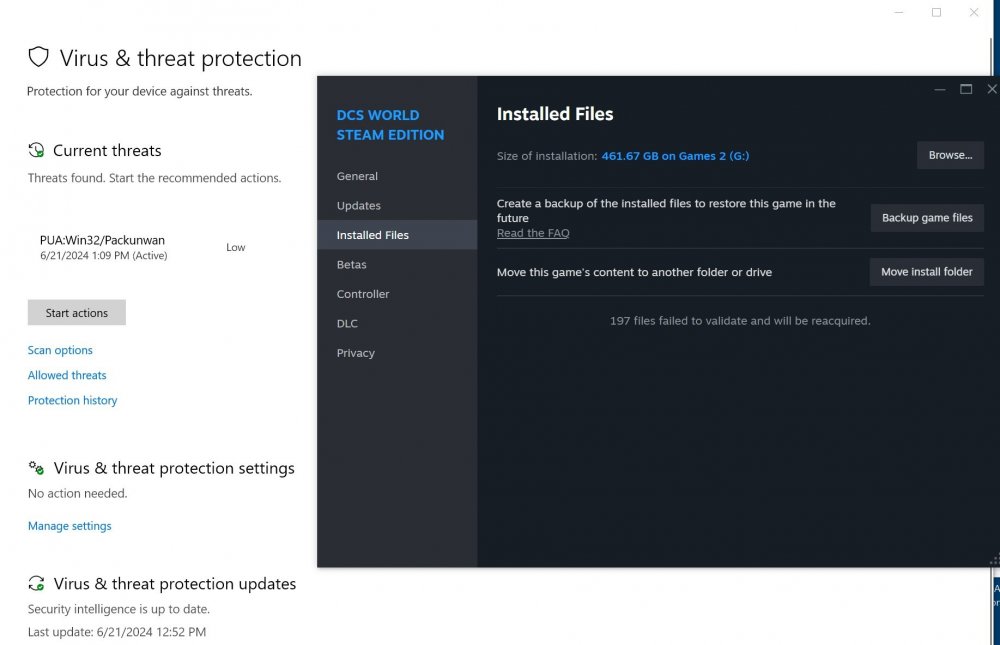Open the Betas tab

pos(351,264)
